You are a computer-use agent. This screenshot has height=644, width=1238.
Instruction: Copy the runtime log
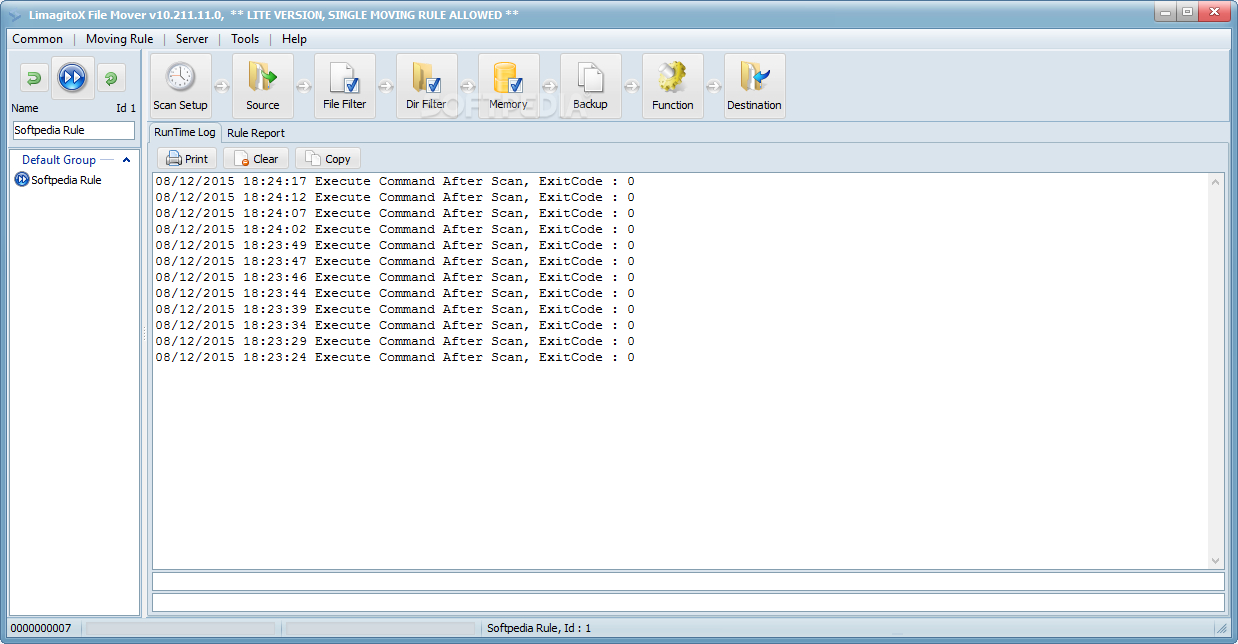[x=328, y=159]
